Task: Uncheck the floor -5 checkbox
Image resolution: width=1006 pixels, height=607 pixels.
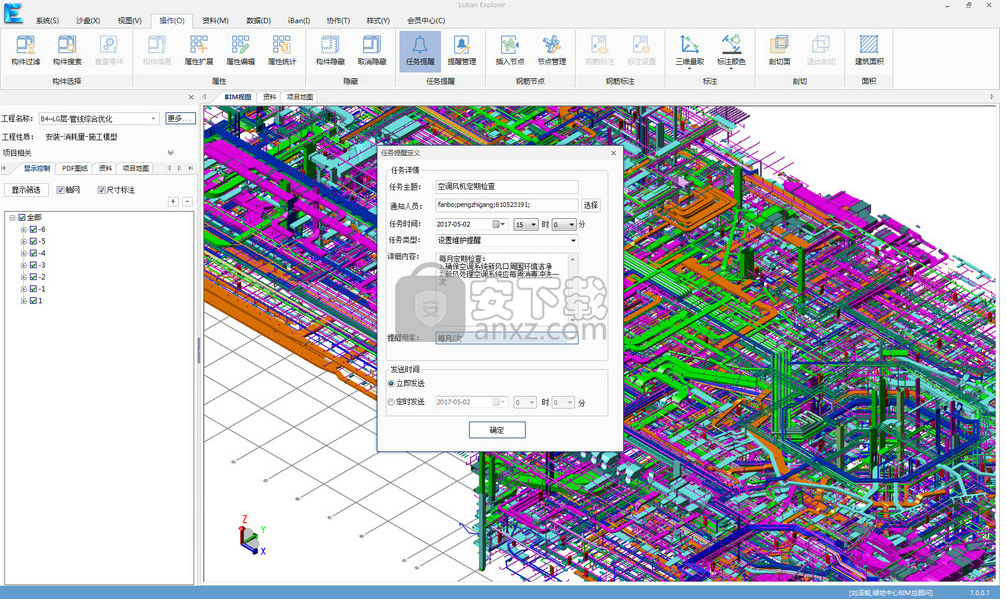Action: pyautogui.click(x=33, y=241)
